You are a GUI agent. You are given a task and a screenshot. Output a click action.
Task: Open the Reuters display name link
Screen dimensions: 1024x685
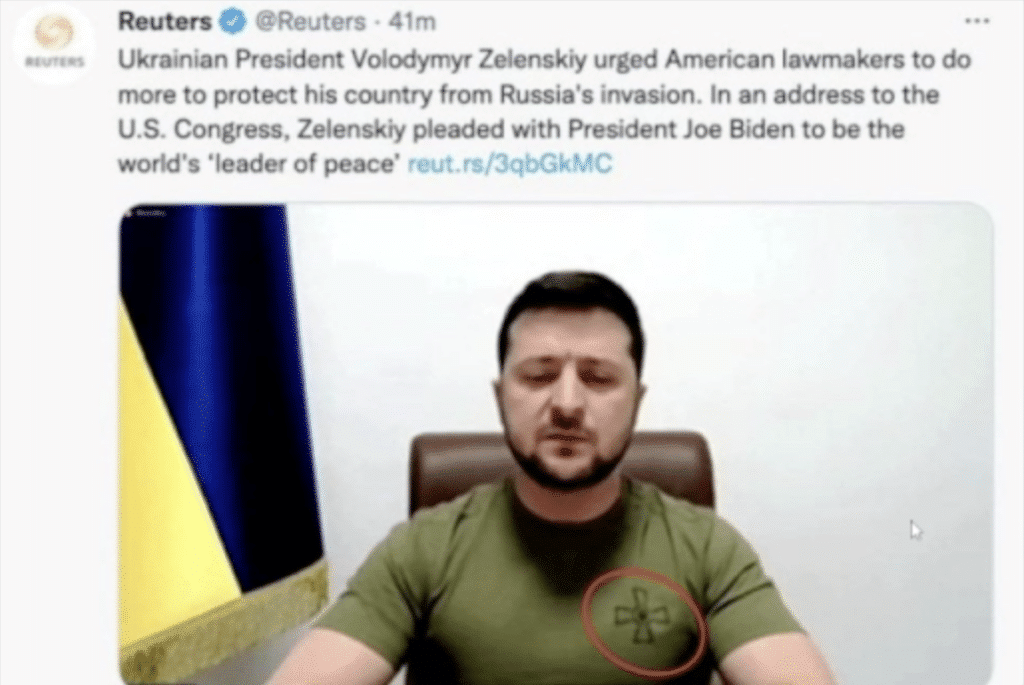pyautogui.click(x=165, y=22)
